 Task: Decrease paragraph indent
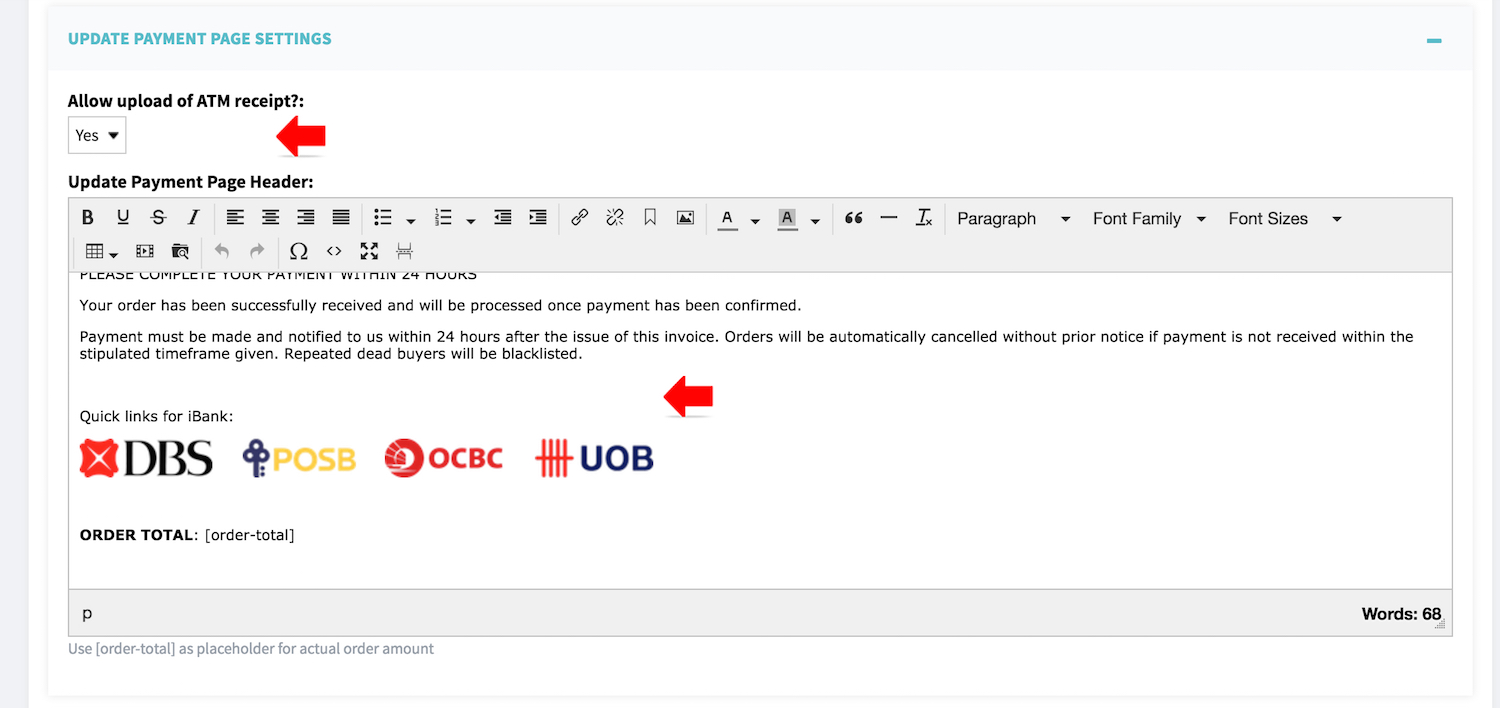[x=503, y=218]
